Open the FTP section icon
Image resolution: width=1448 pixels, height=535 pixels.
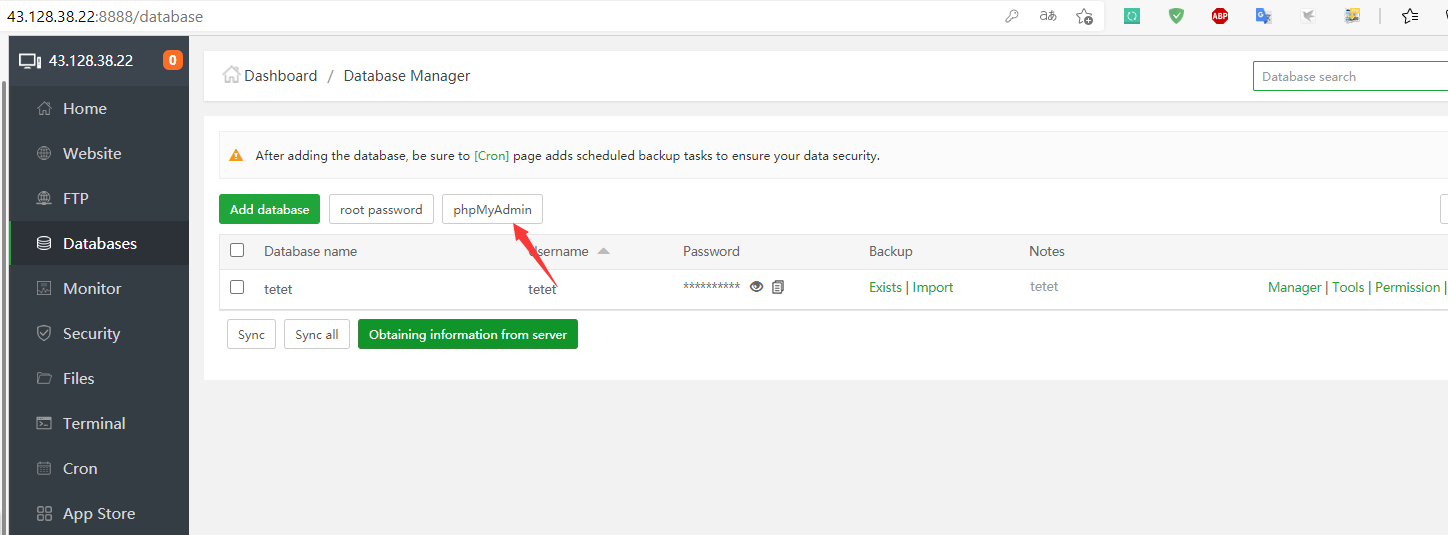(x=44, y=199)
